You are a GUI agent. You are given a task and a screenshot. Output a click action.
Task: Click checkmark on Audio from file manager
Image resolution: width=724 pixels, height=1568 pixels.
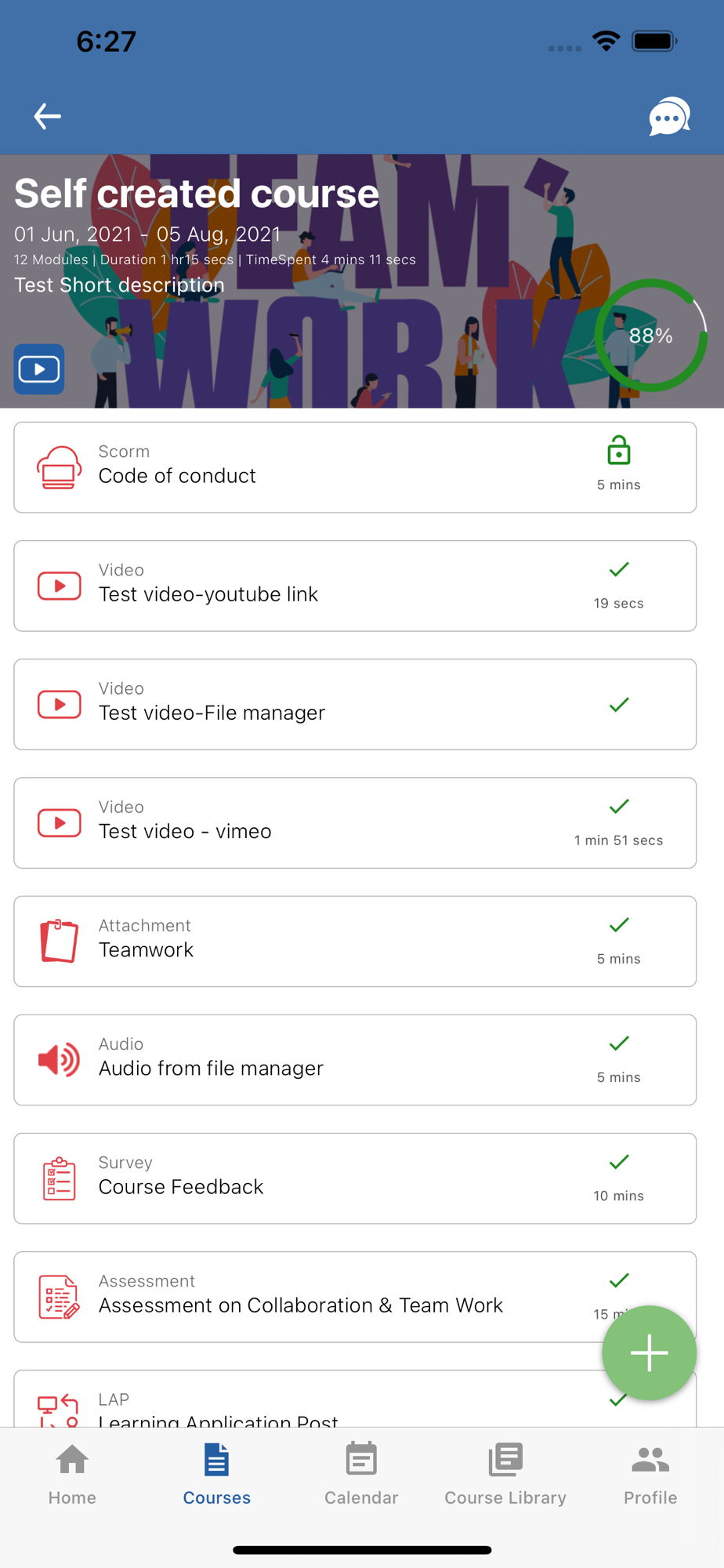619,1044
